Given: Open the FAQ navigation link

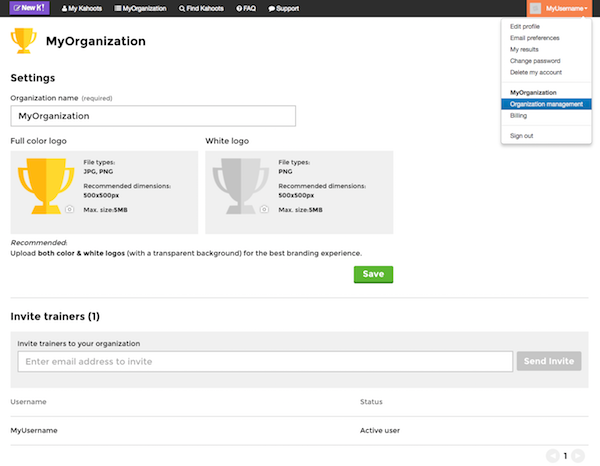Looking at the screenshot, I should tap(246, 8).
